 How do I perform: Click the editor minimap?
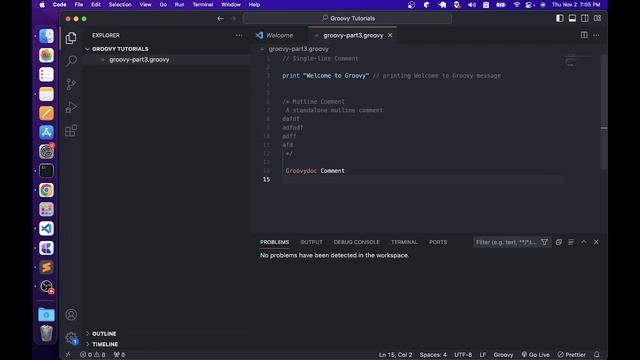click(578, 61)
